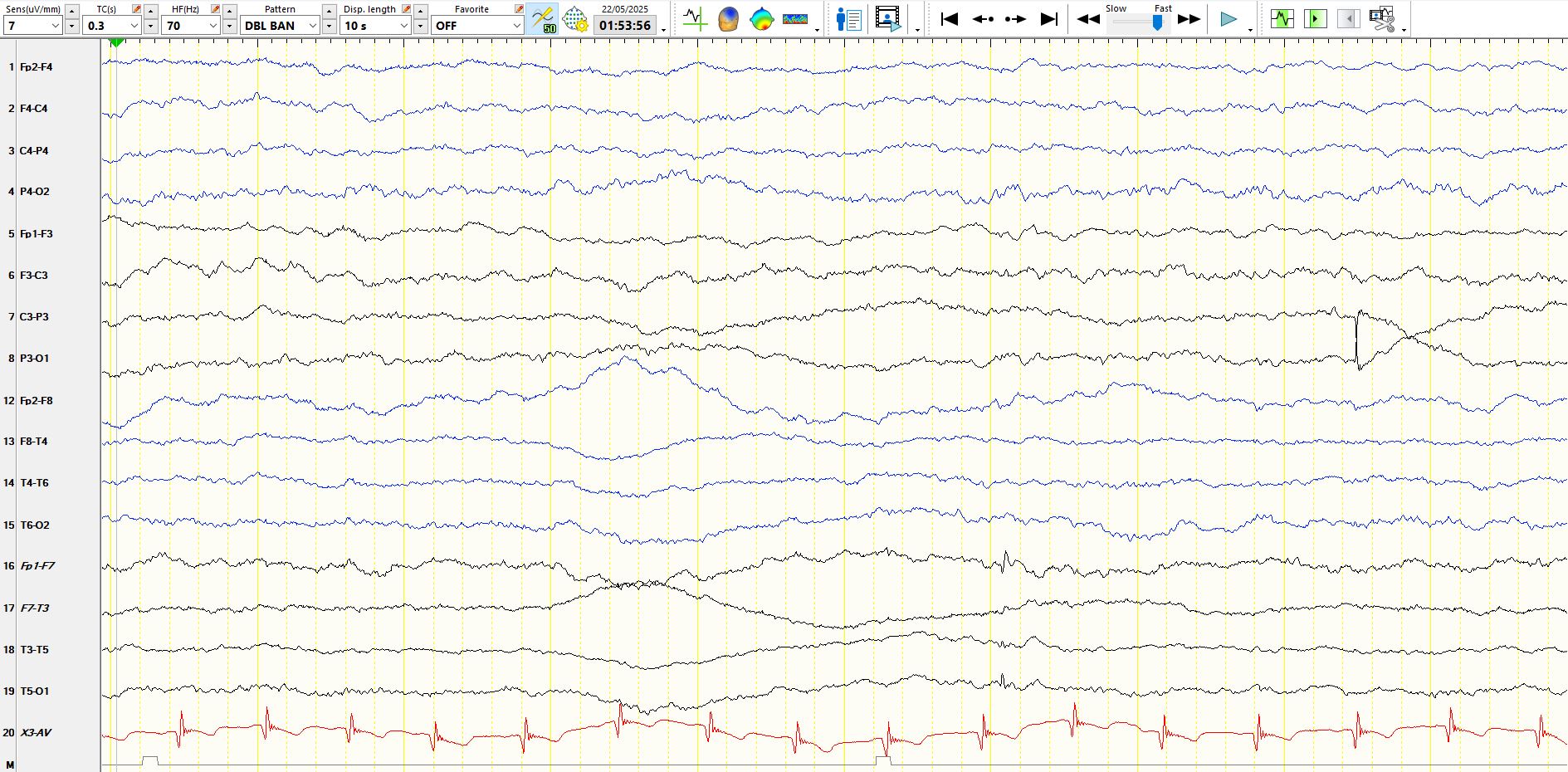The height and width of the screenshot is (772, 1568).
Task: Click the pencil edit icon for Disp. length
Action: [x=406, y=9]
